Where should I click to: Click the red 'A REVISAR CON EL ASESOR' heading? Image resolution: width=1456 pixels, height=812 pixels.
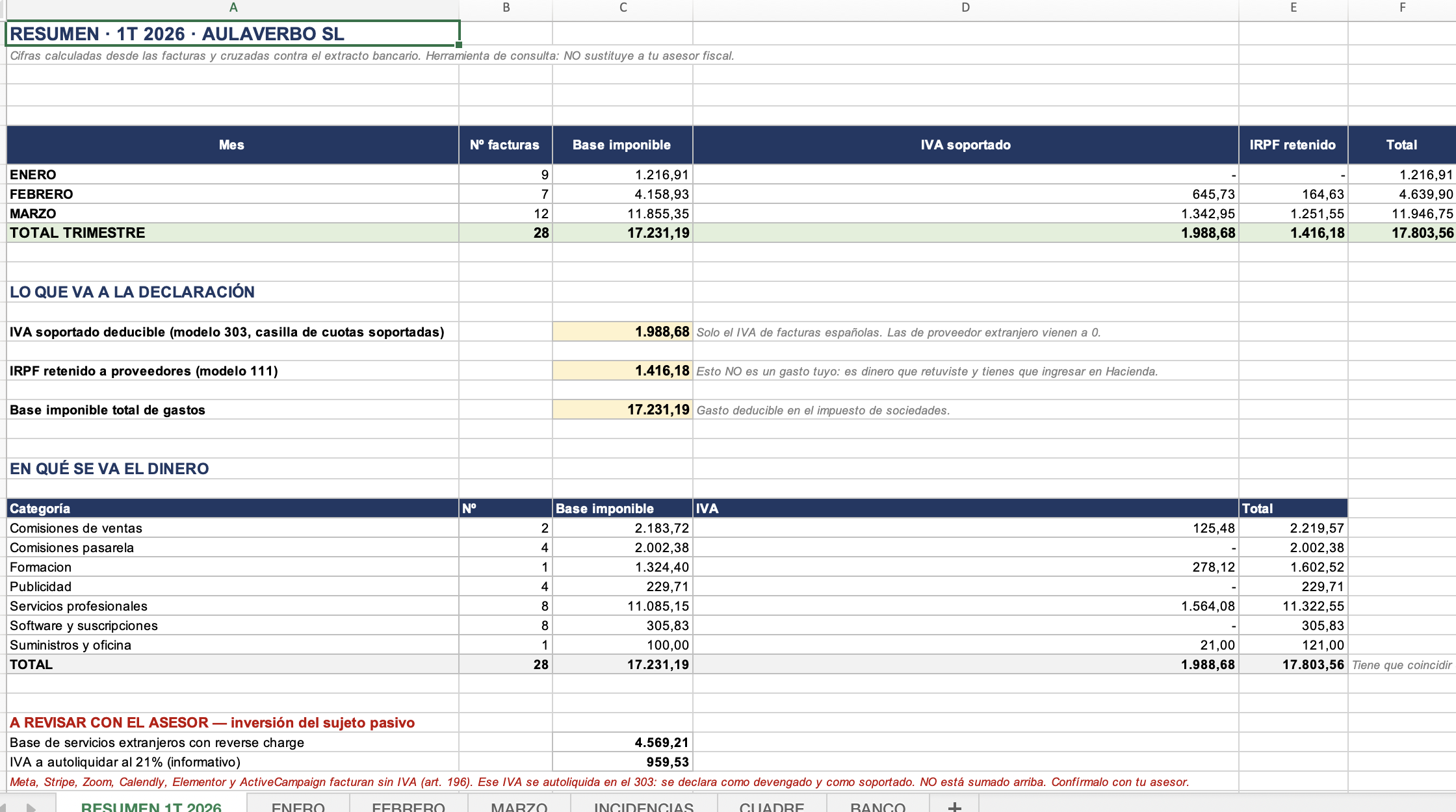click(212, 723)
